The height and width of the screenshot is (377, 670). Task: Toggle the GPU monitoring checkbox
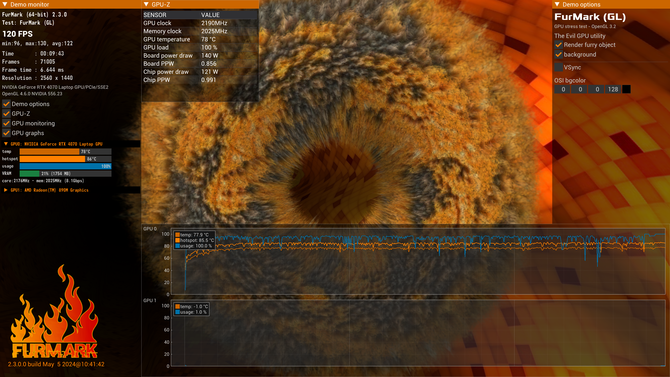(x=6, y=124)
